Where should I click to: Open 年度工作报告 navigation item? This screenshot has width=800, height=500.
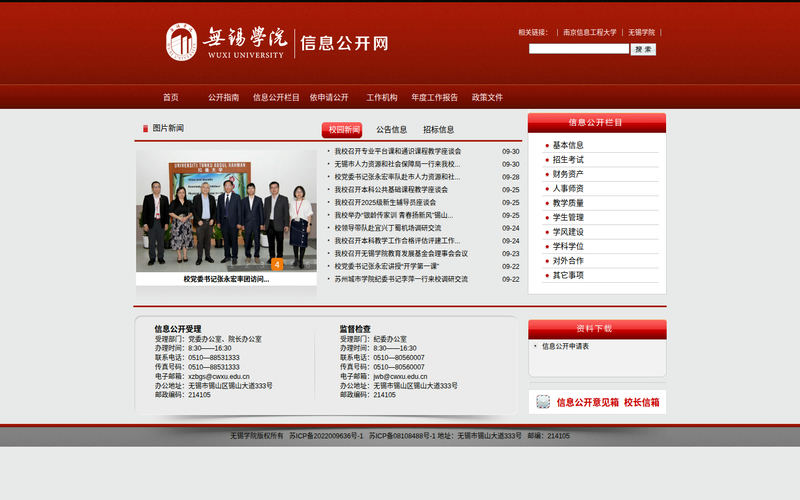coord(434,97)
